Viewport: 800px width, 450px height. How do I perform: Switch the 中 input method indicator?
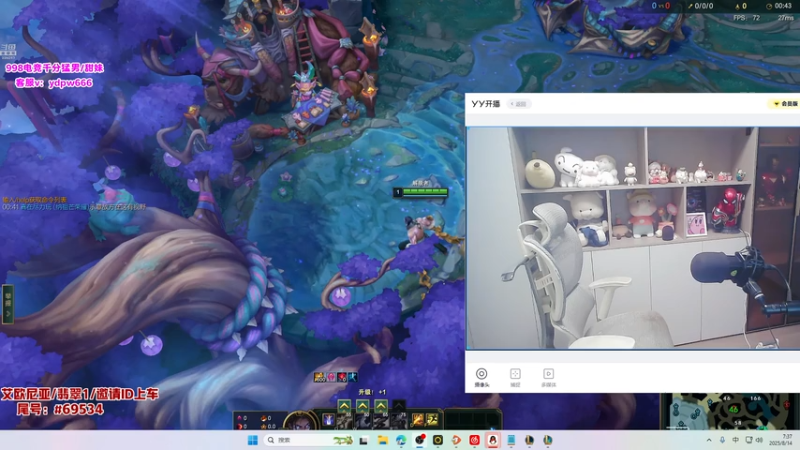pyautogui.click(x=735, y=440)
